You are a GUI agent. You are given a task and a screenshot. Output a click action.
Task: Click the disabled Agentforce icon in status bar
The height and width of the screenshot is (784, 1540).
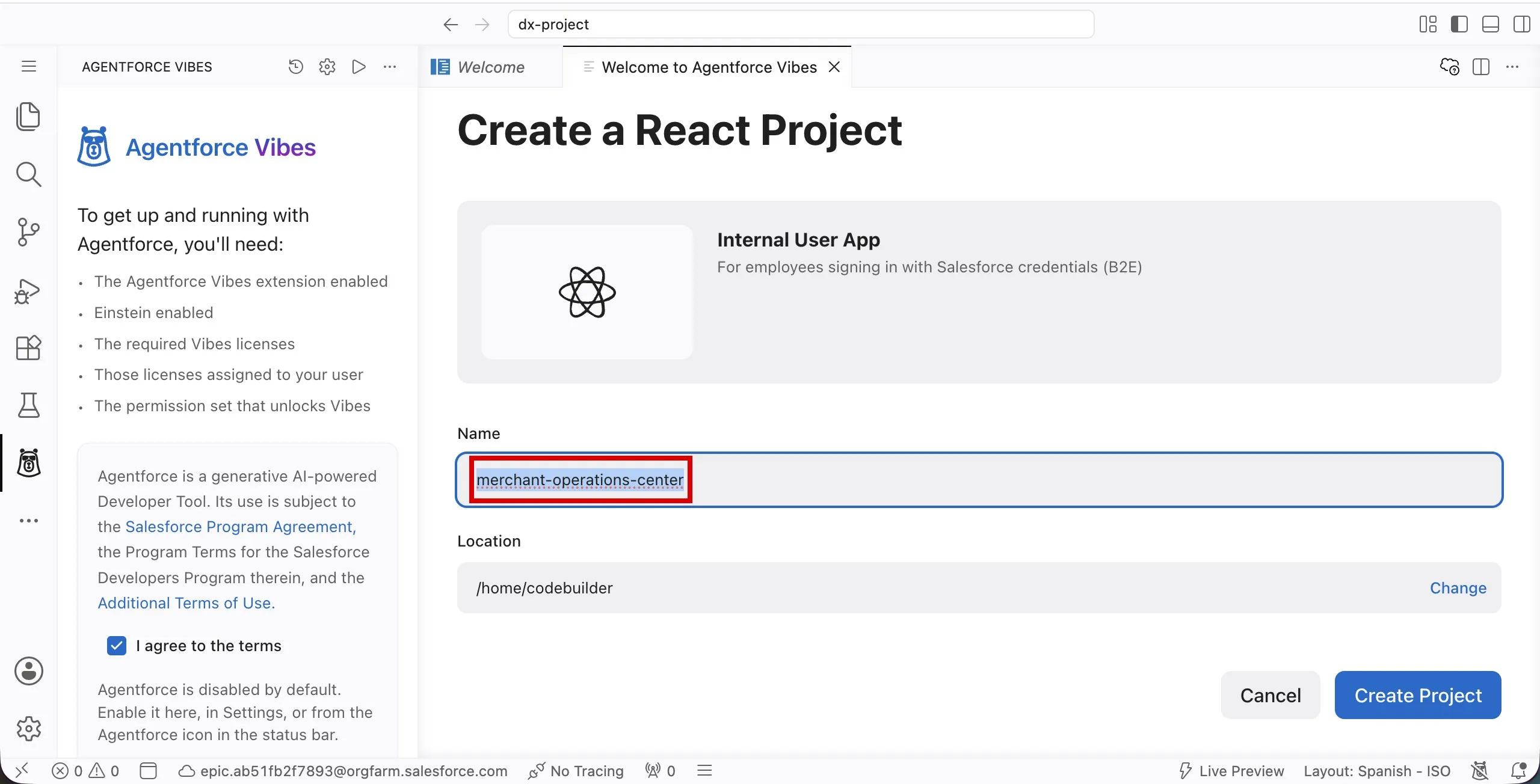click(1480, 771)
